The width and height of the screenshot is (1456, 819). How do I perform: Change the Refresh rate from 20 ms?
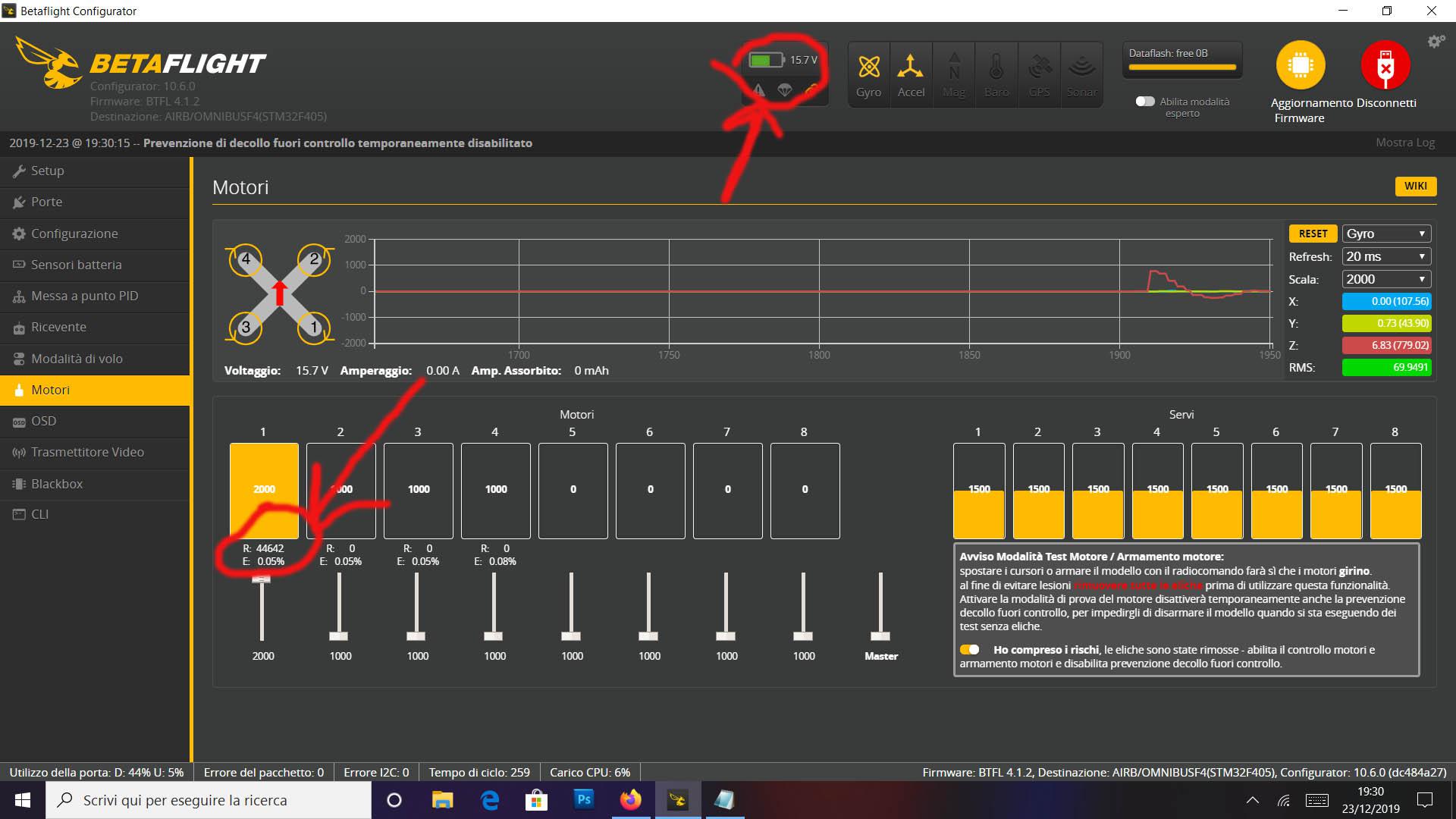(1386, 256)
